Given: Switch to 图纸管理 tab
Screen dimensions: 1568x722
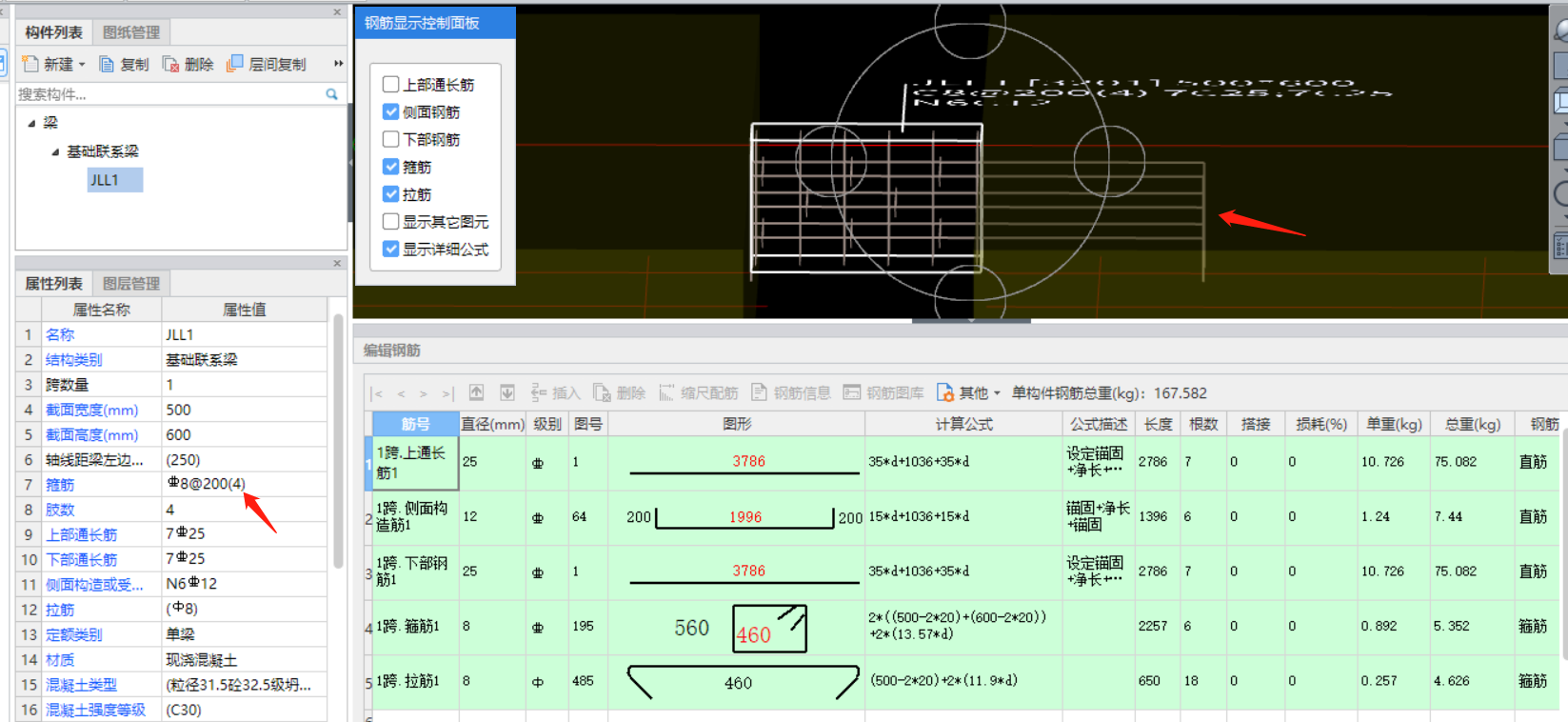Looking at the screenshot, I should (131, 32).
